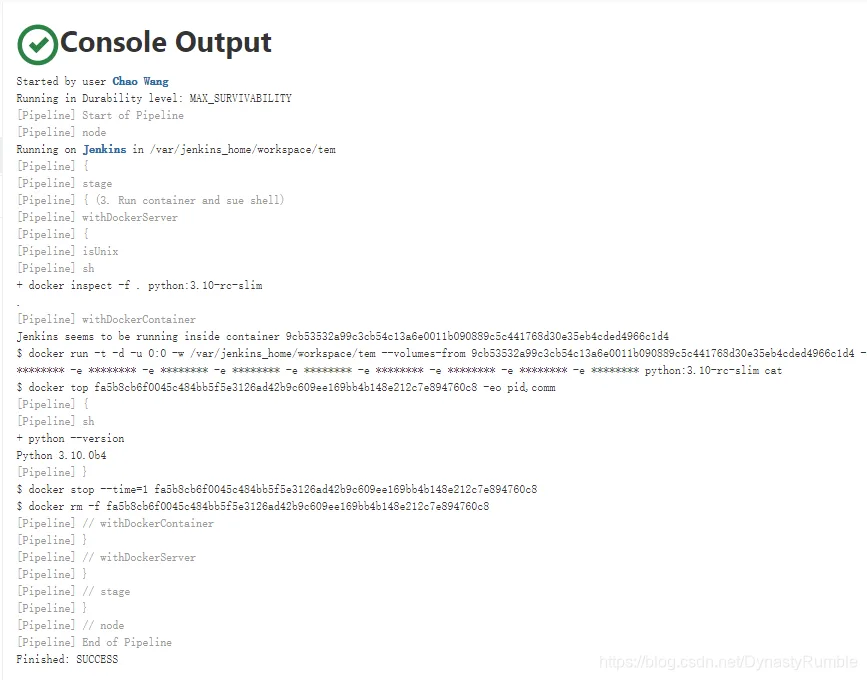The height and width of the screenshot is (680, 867).
Task: Select the Finished: SUCCESS line
Action: (67, 659)
